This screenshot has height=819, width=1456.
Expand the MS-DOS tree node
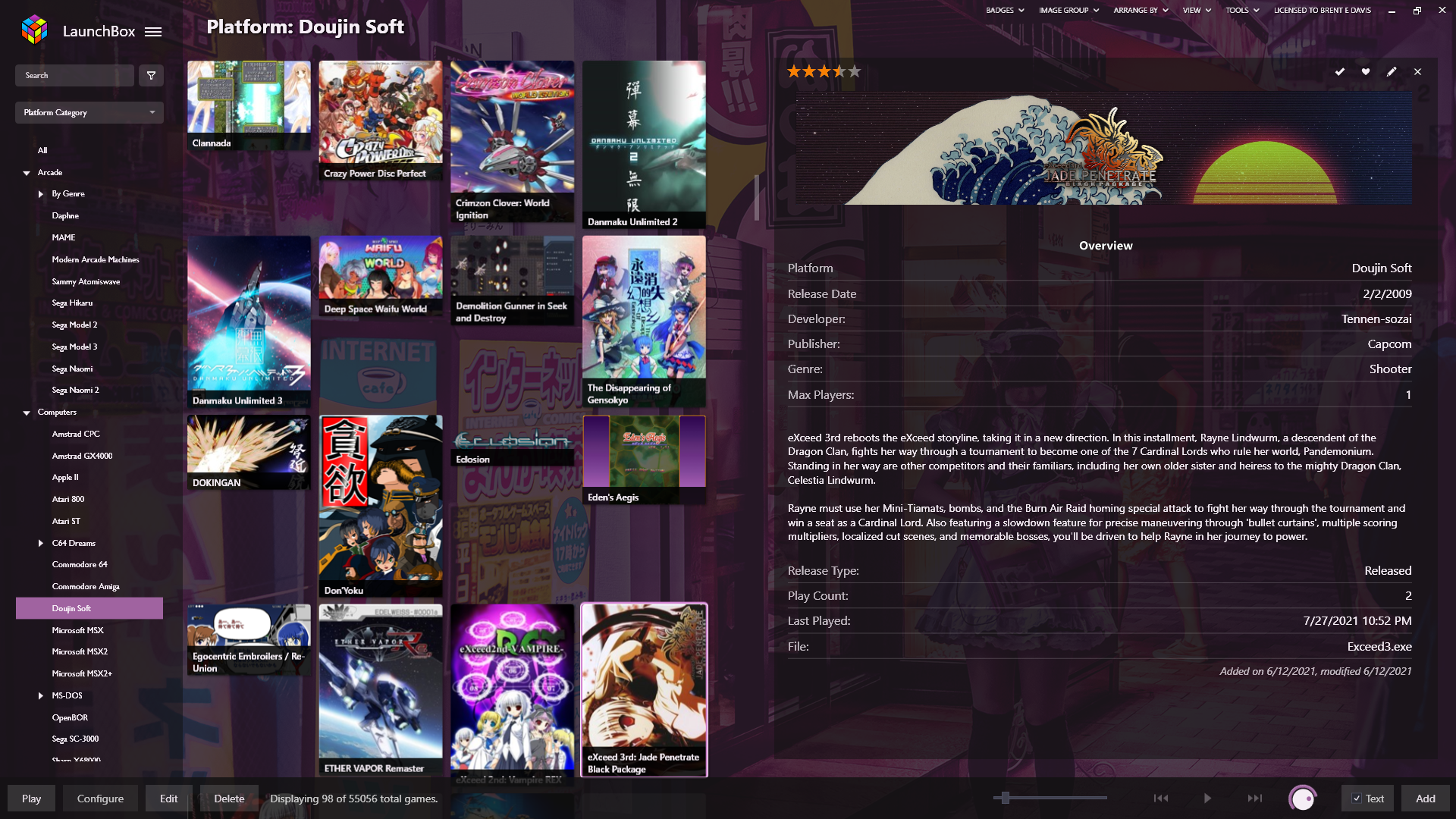click(40, 695)
